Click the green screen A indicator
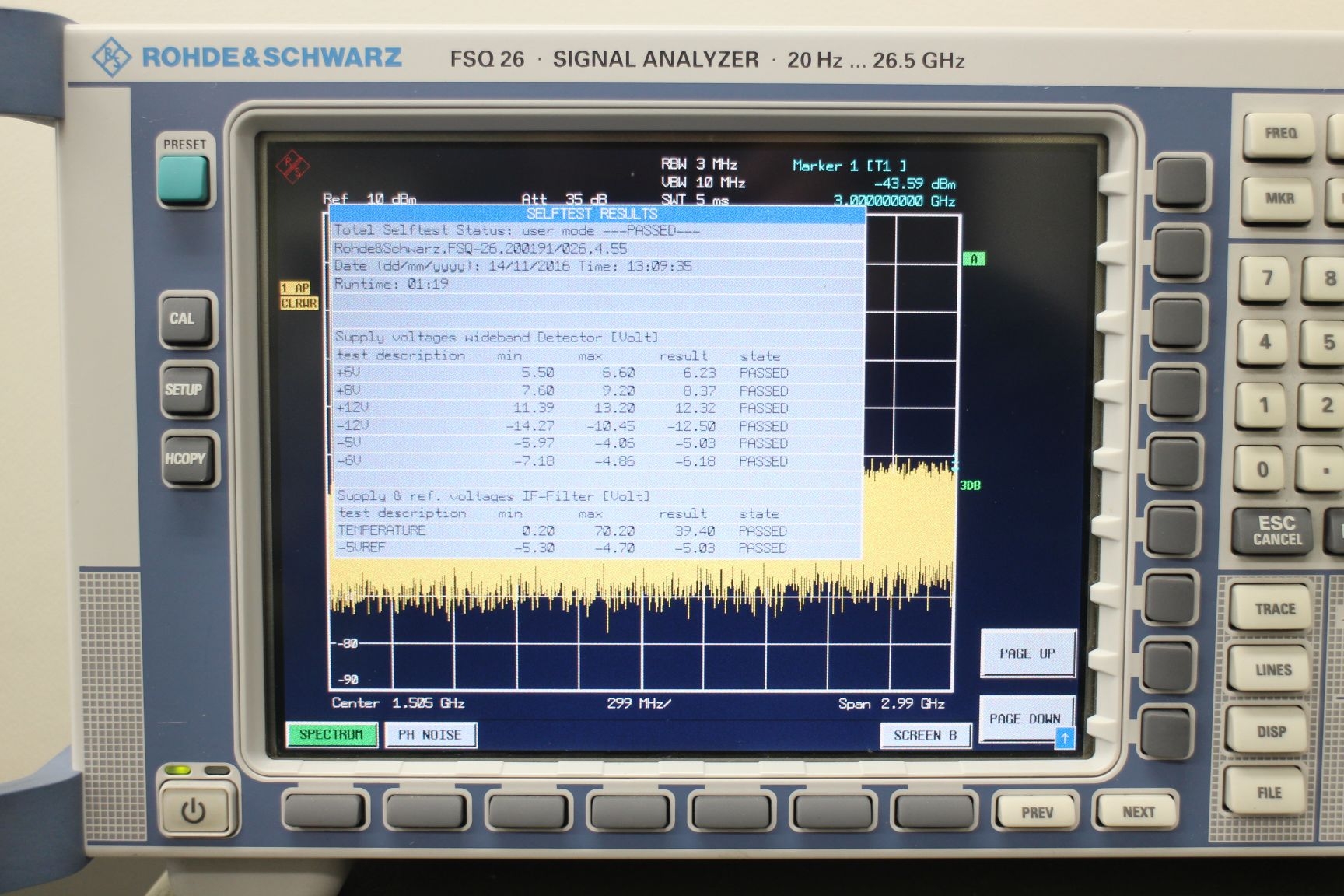 point(974,259)
